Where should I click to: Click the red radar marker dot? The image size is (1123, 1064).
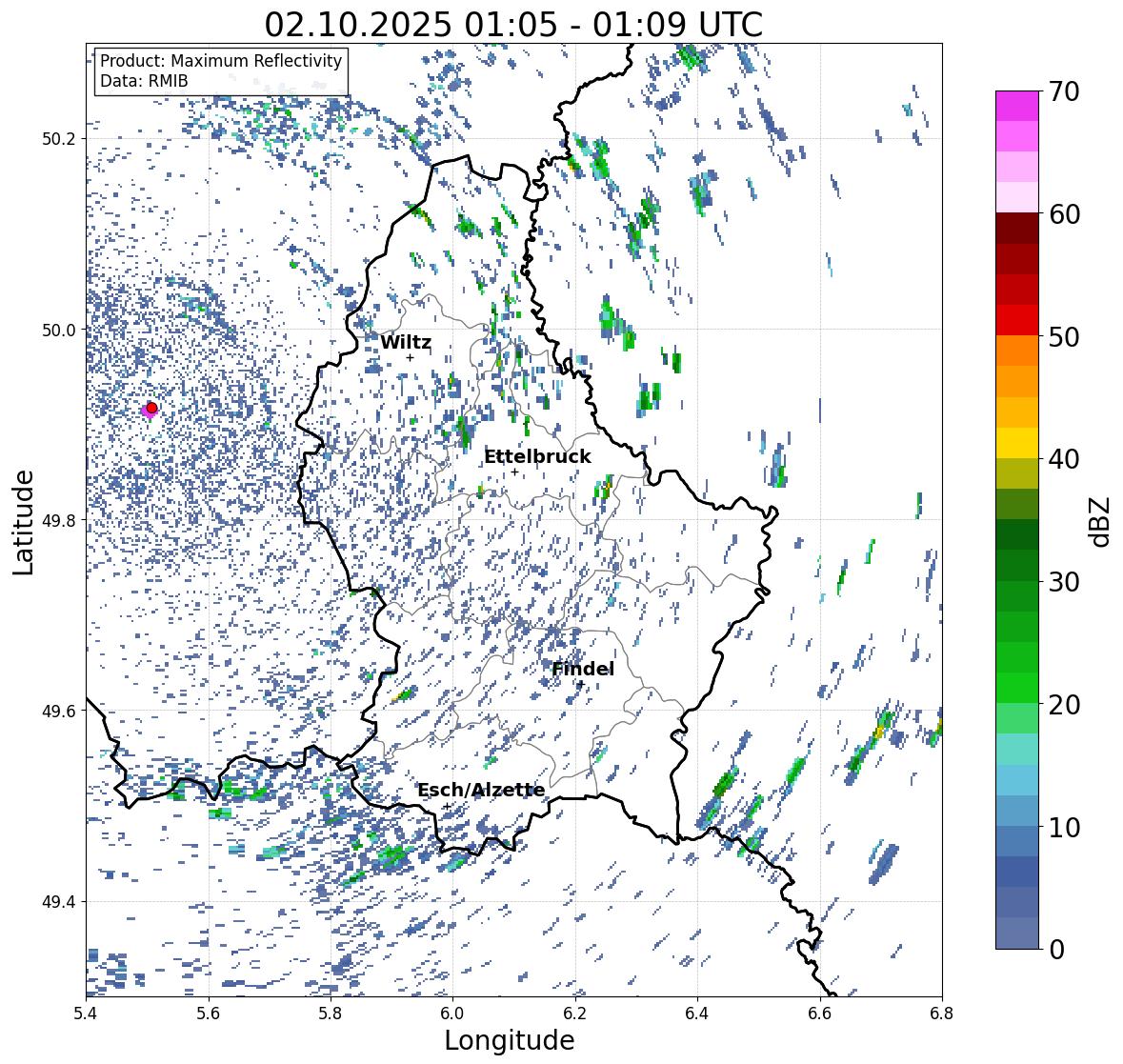tap(151, 408)
